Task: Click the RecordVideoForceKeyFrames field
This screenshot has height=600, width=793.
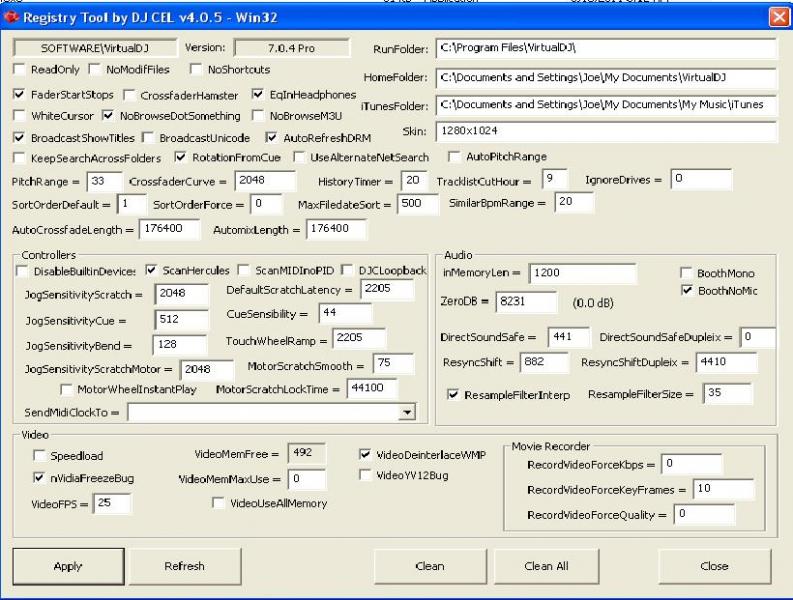Action: pos(723,489)
